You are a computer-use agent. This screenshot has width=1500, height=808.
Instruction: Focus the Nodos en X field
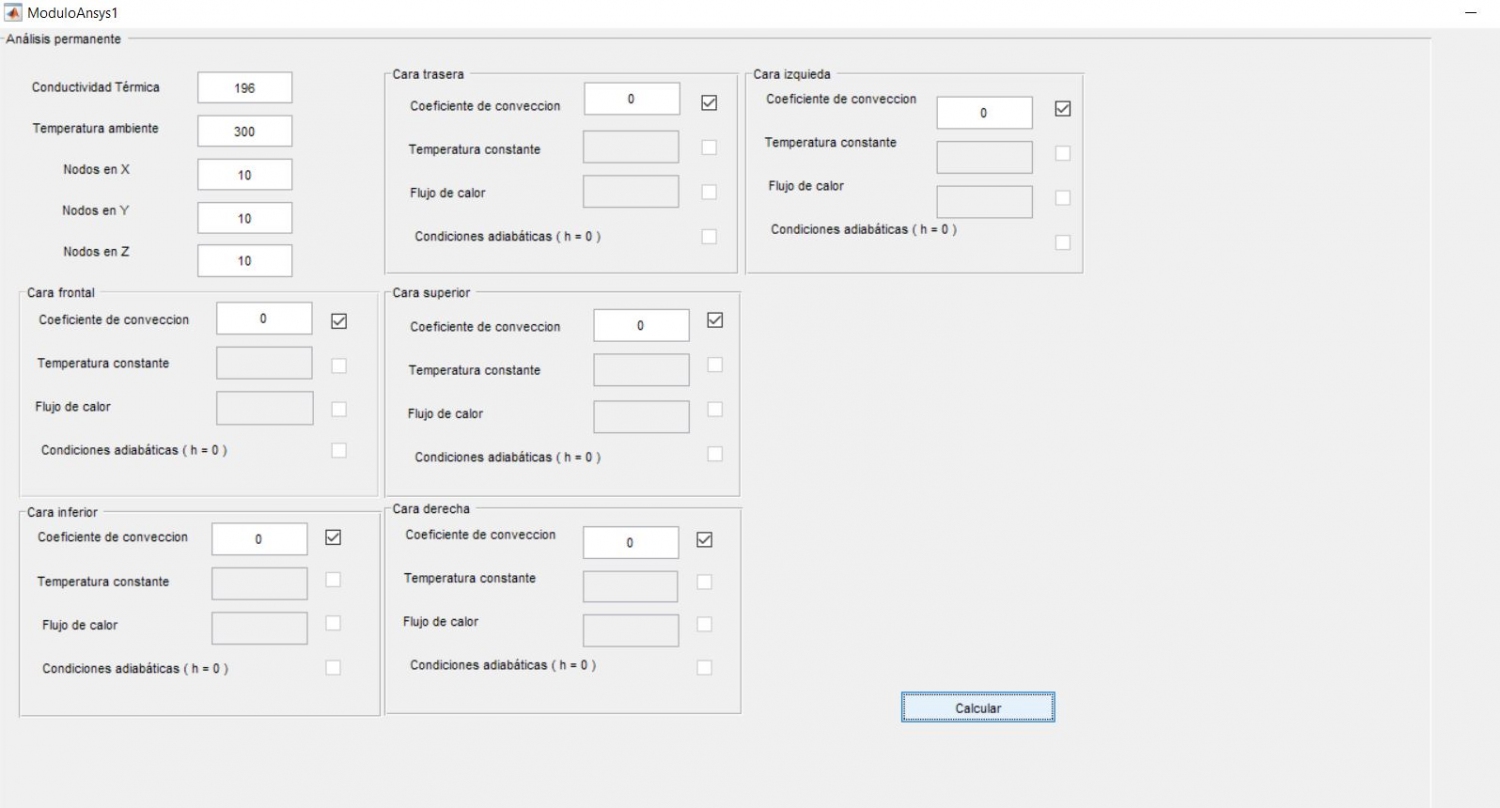pos(245,174)
